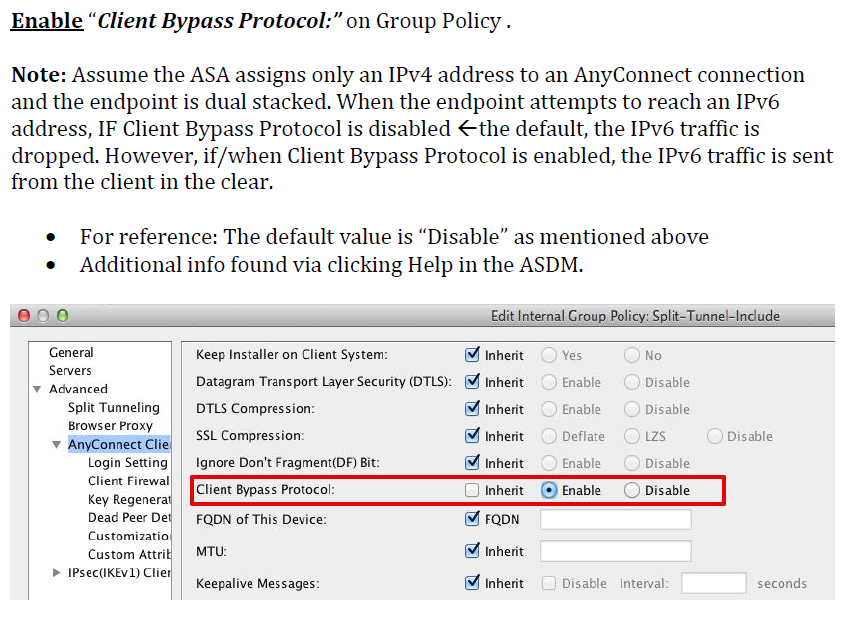Viewport: 863px width, 618px height.
Task: Open Key Regeneration in the tree
Action: [129, 499]
